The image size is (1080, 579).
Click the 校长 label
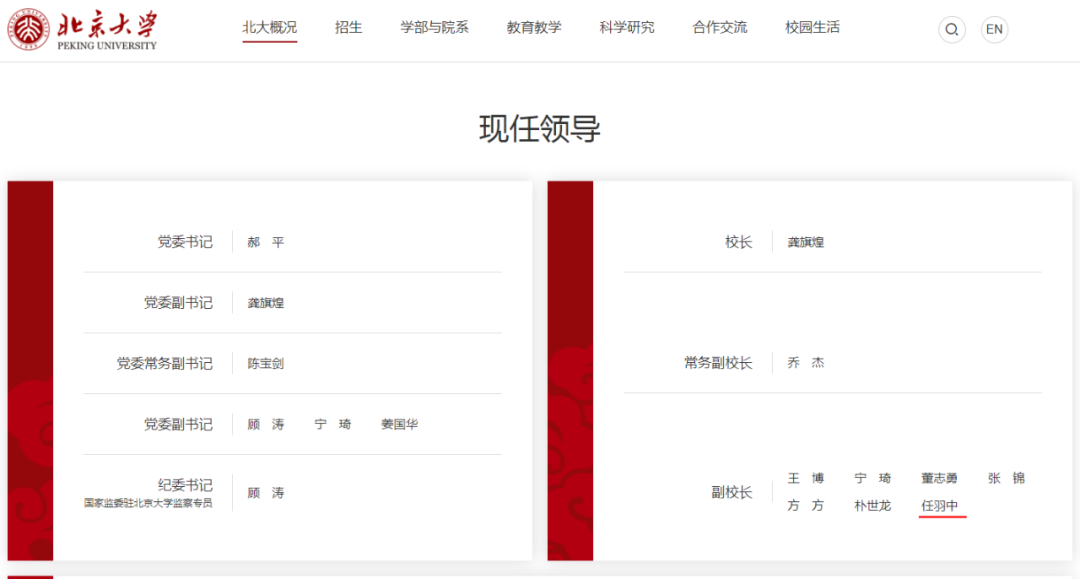(738, 242)
